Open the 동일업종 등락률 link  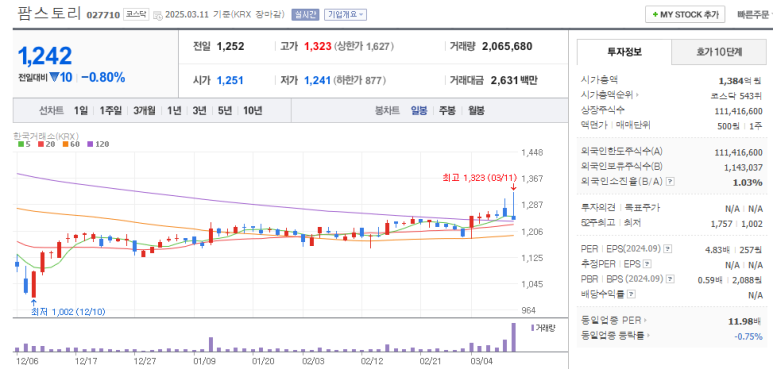tap(616, 336)
